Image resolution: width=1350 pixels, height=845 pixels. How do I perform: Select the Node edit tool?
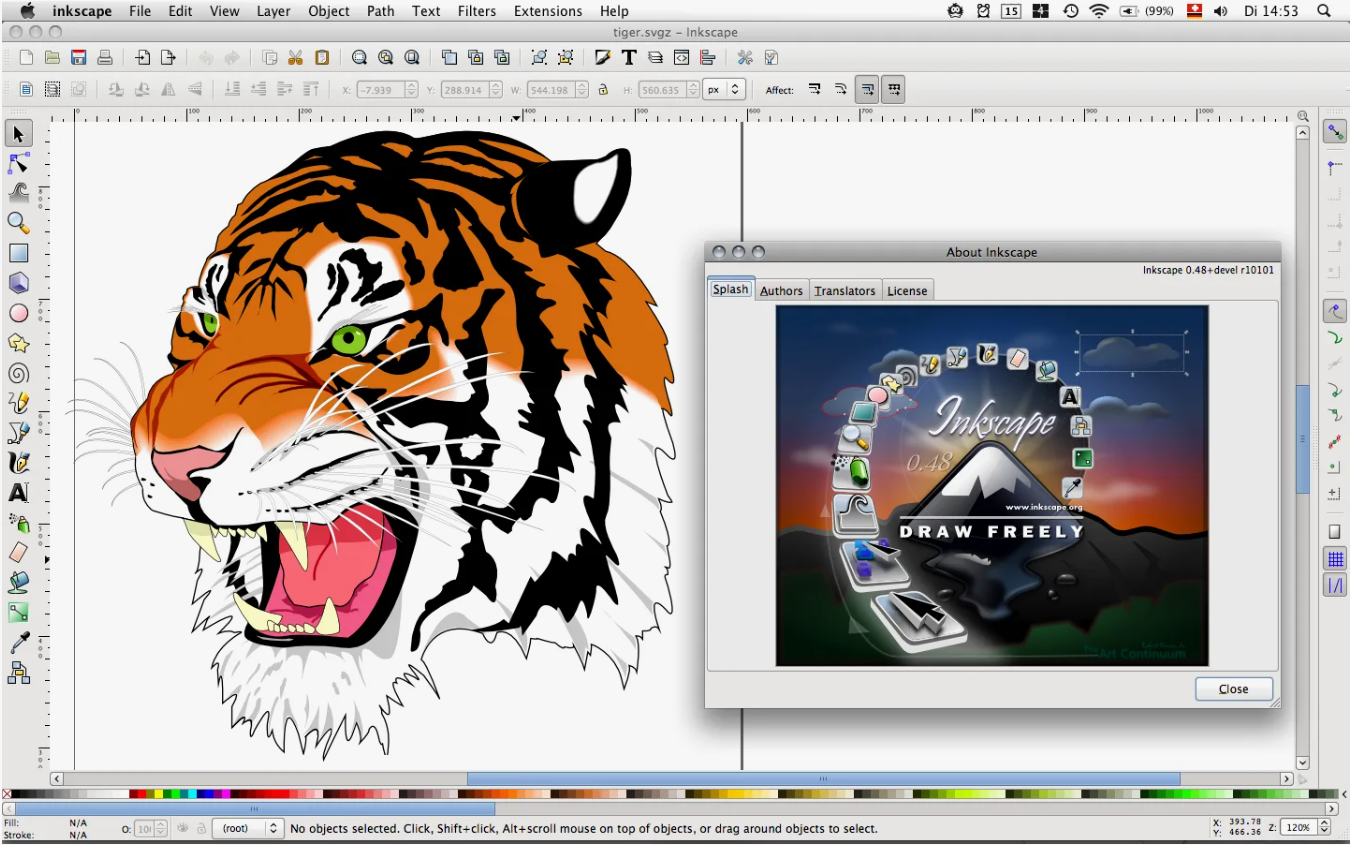(x=18, y=163)
